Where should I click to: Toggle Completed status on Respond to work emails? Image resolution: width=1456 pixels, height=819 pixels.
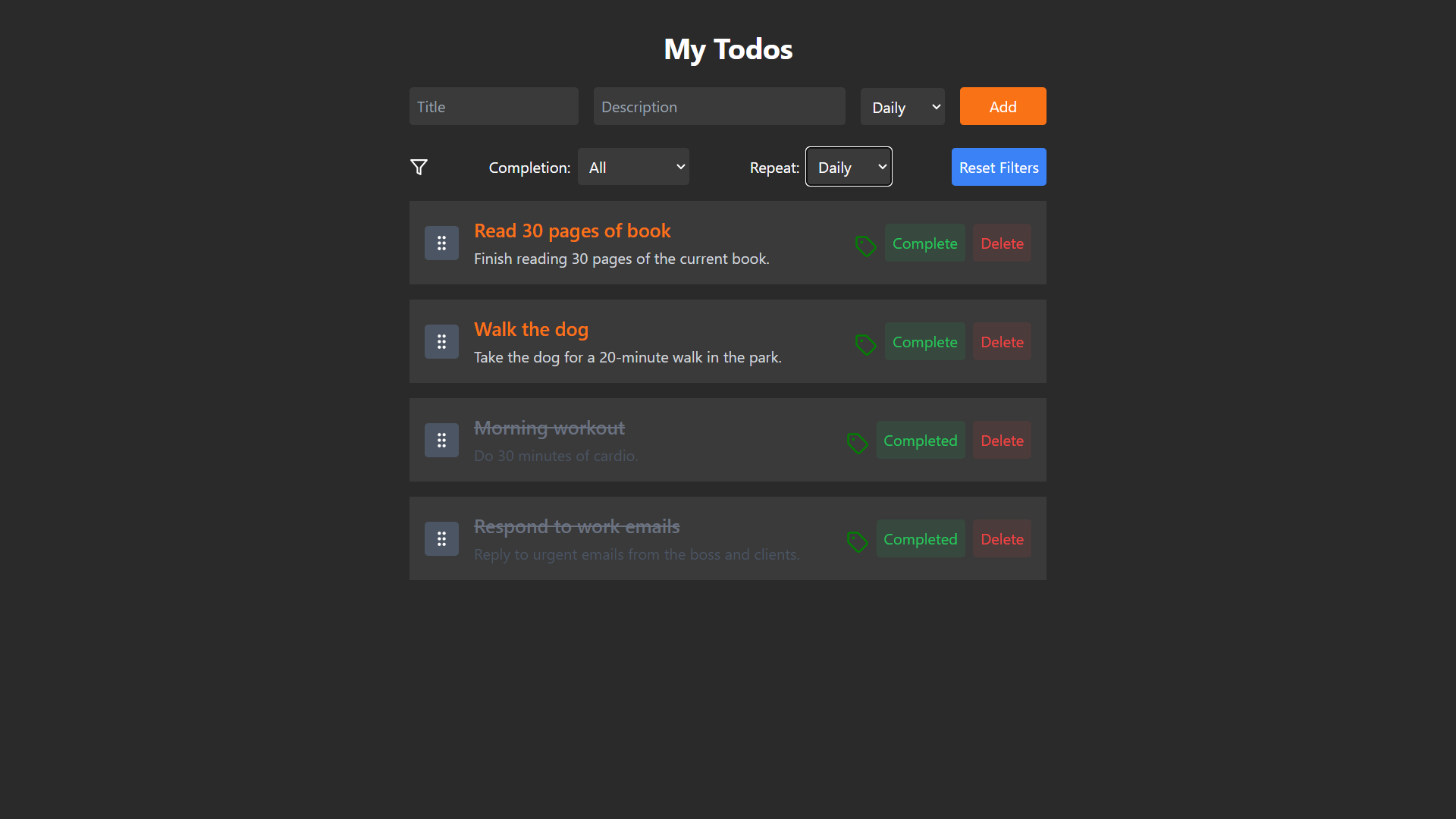pos(921,538)
